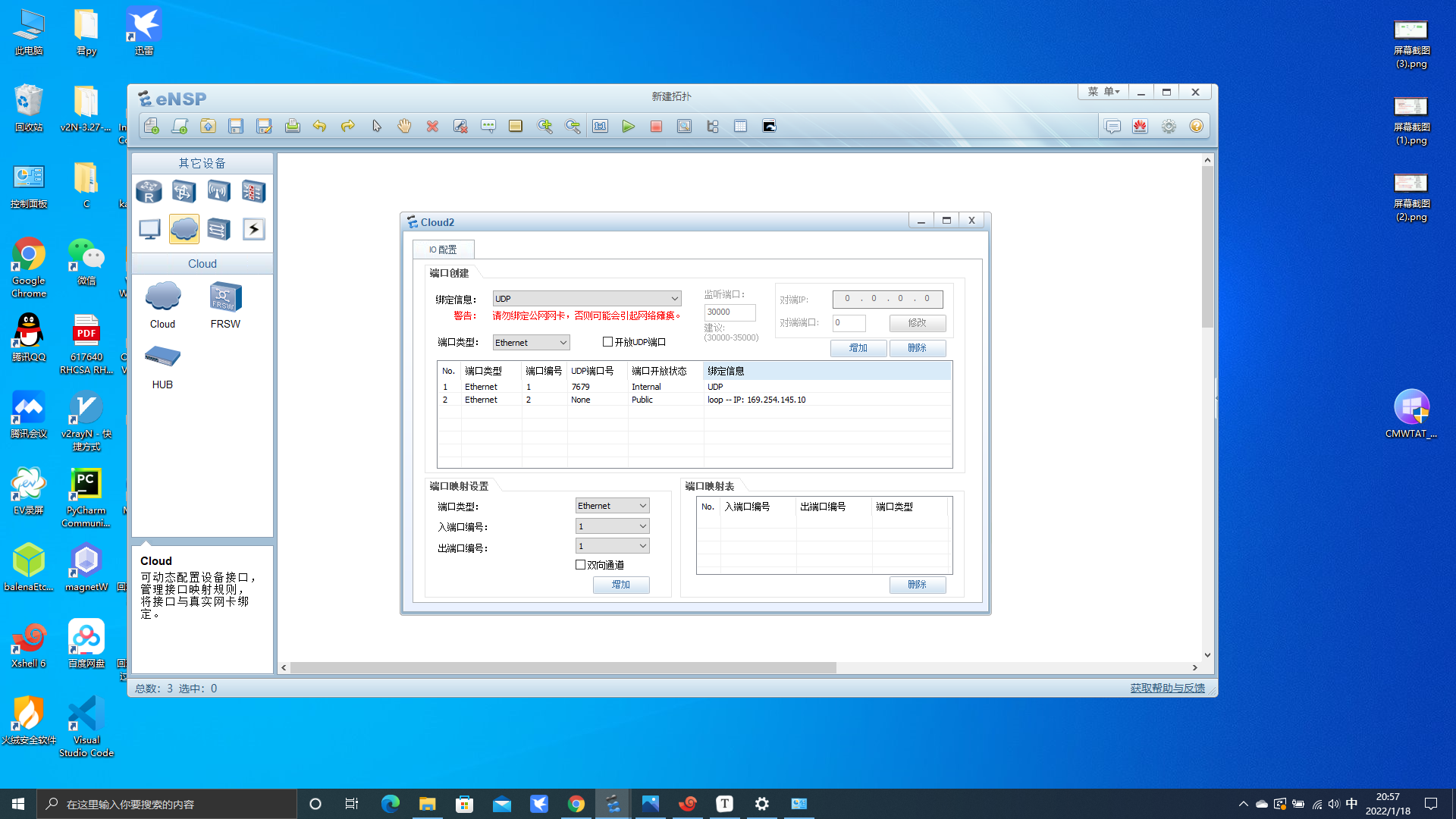Click the Save As icon

click(264, 127)
